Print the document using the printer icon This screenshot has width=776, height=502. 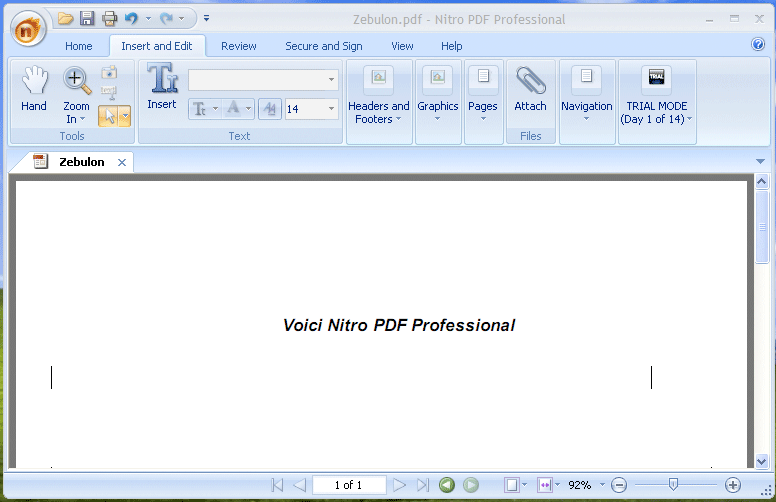[x=109, y=19]
